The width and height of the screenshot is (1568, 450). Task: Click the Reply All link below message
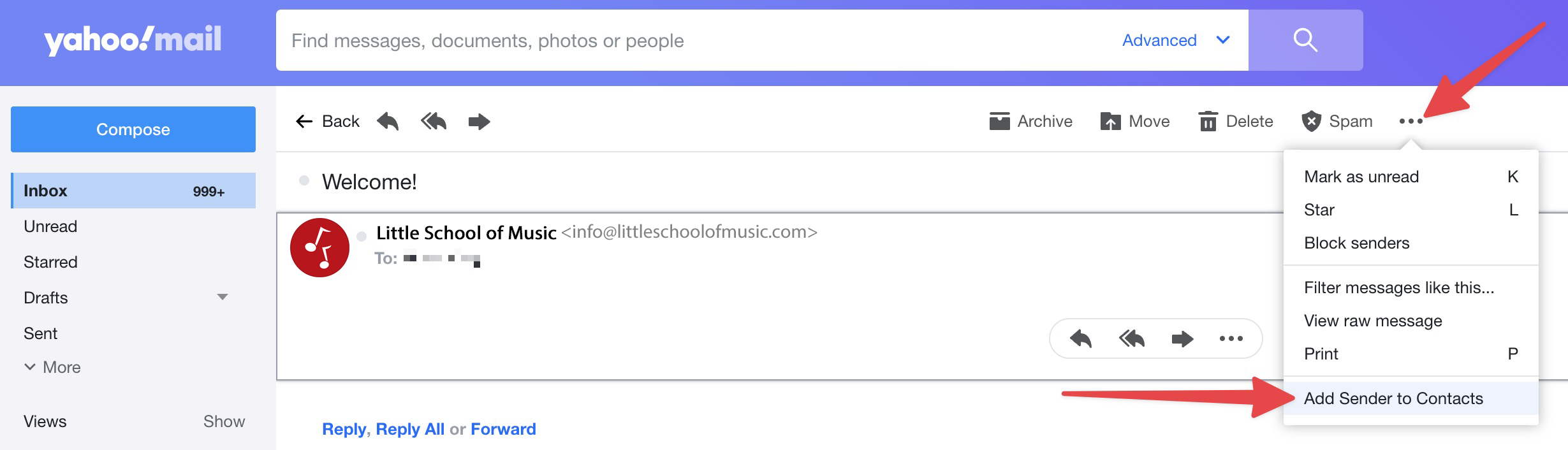(410, 429)
